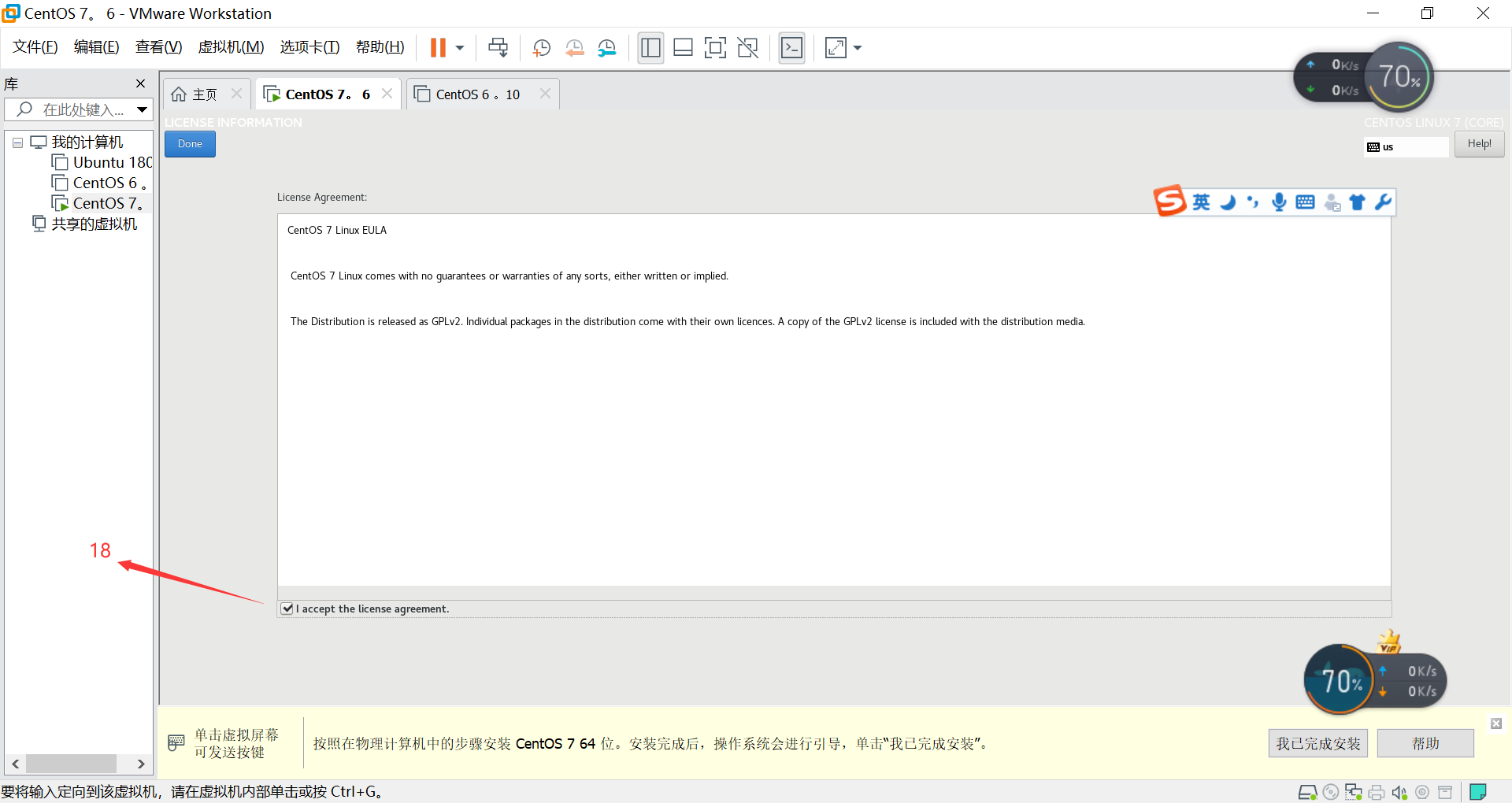This screenshot has width=1512, height=803.
Task: Click the sound card status icon
Action: click(x=1399, y=792)
